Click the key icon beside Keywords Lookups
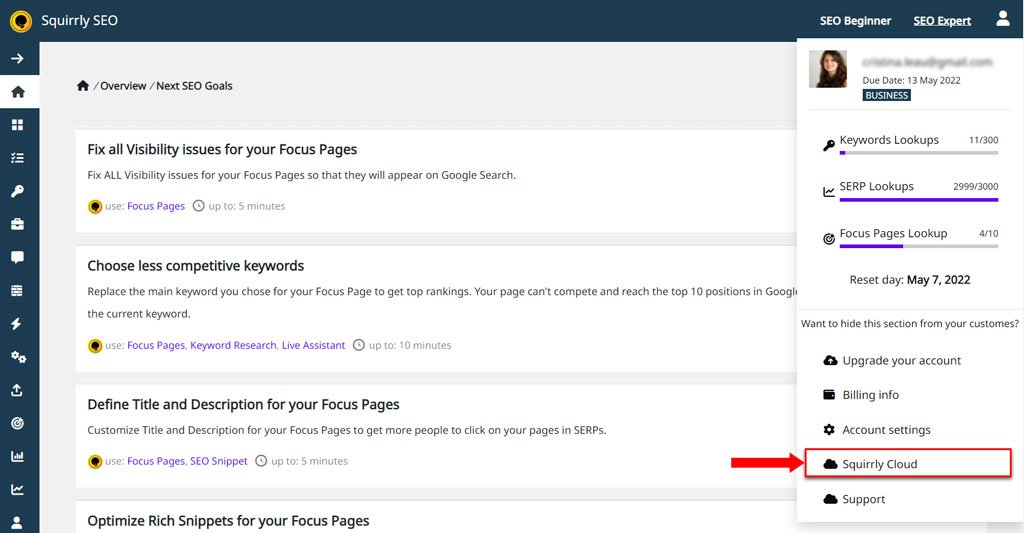This screenshot has width=1024, height=533. click(x=829, y=146)
